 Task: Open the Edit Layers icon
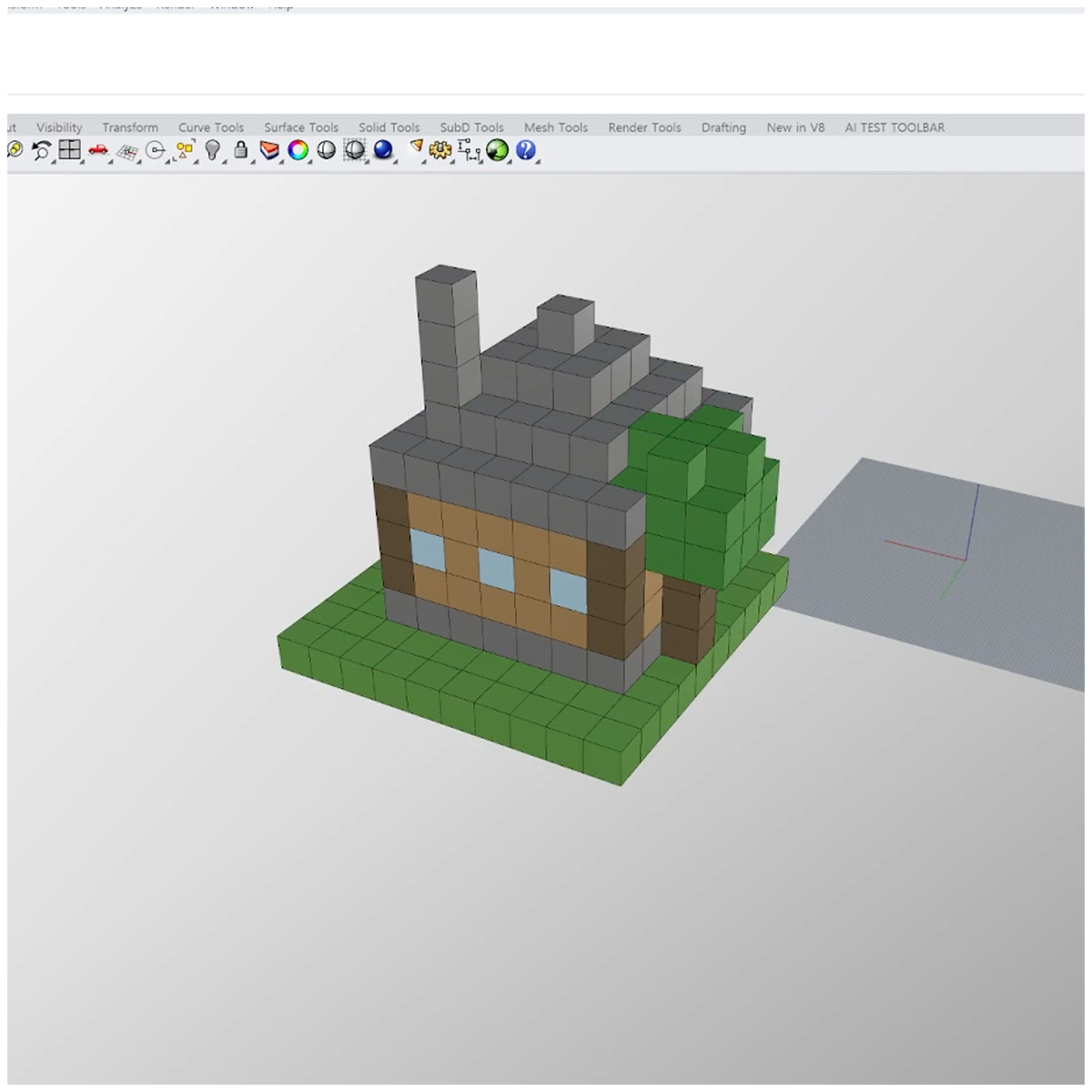pyautogui.click(x=269, y=150)
